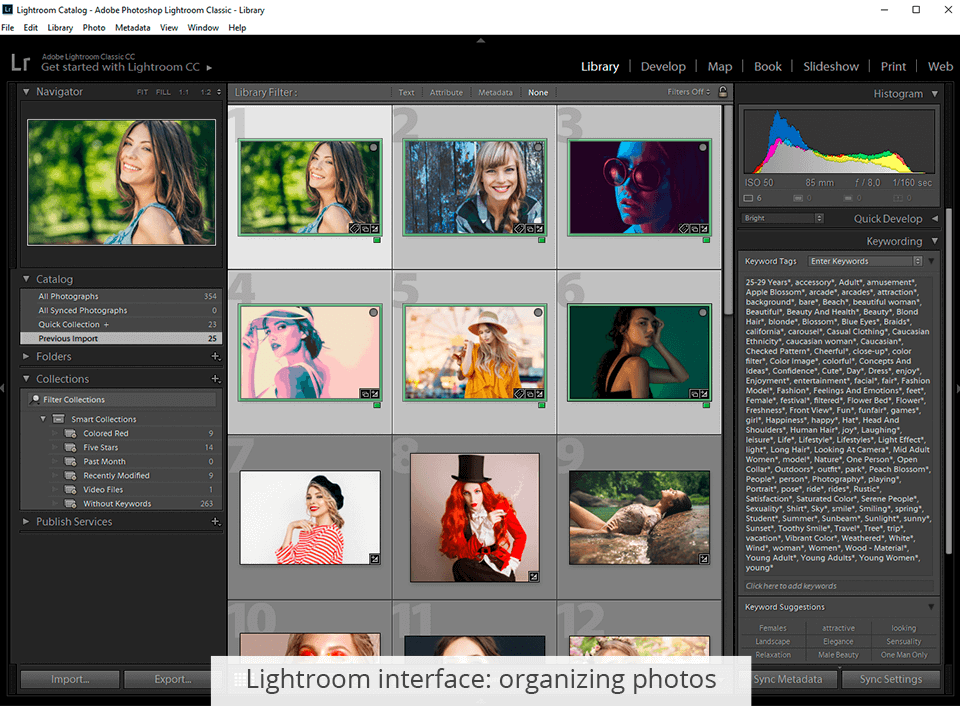Click the plus icon on Collections panel
The height and width of the screenshot is (706, 960).
[215, 379]
